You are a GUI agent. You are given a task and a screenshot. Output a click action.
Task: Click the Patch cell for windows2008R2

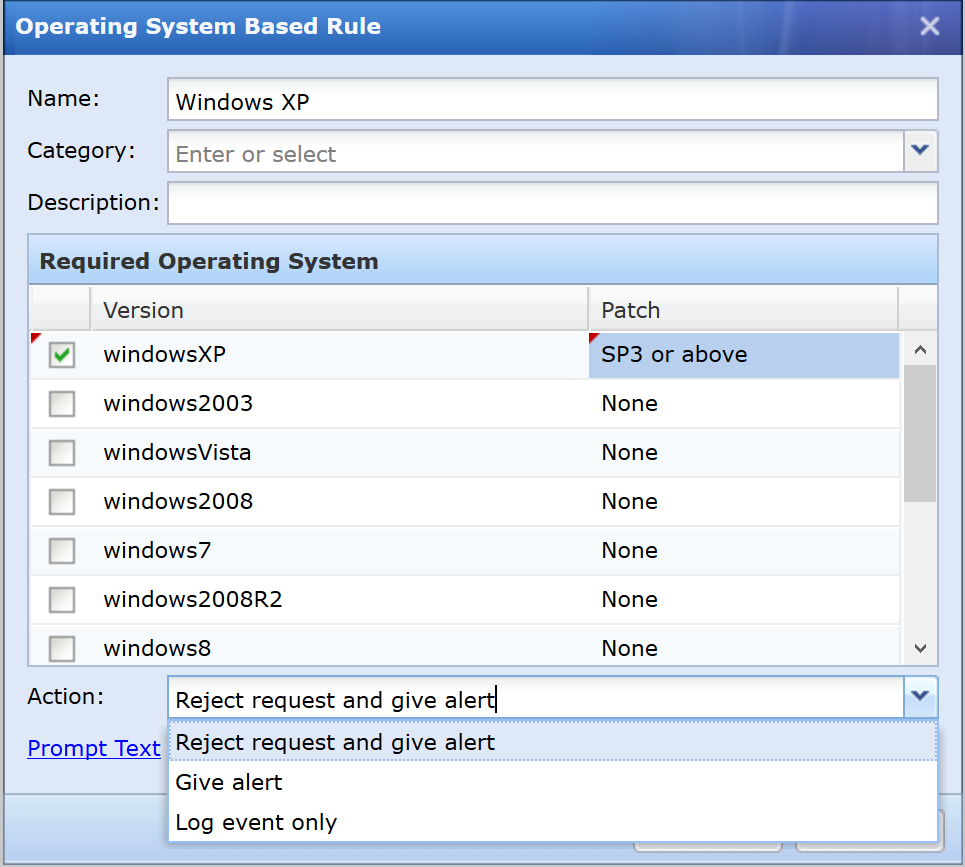tap(743, 599)
